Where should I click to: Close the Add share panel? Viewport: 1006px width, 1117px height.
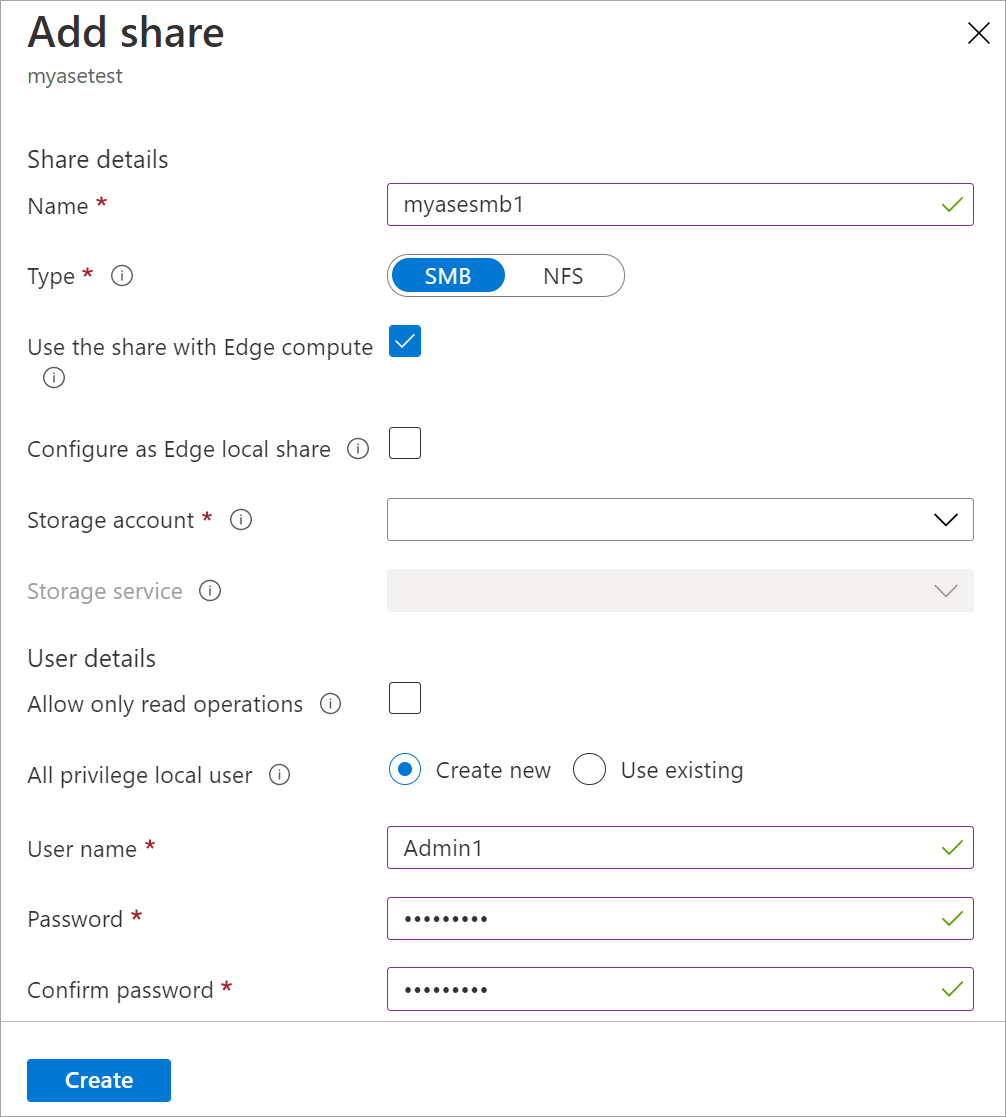point(977,33)
